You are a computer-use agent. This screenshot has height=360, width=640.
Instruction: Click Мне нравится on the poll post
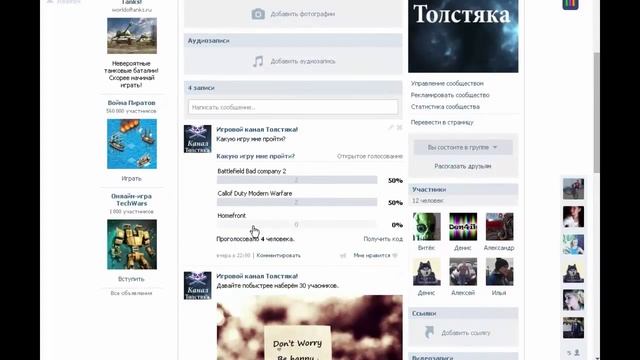[372, 256]
